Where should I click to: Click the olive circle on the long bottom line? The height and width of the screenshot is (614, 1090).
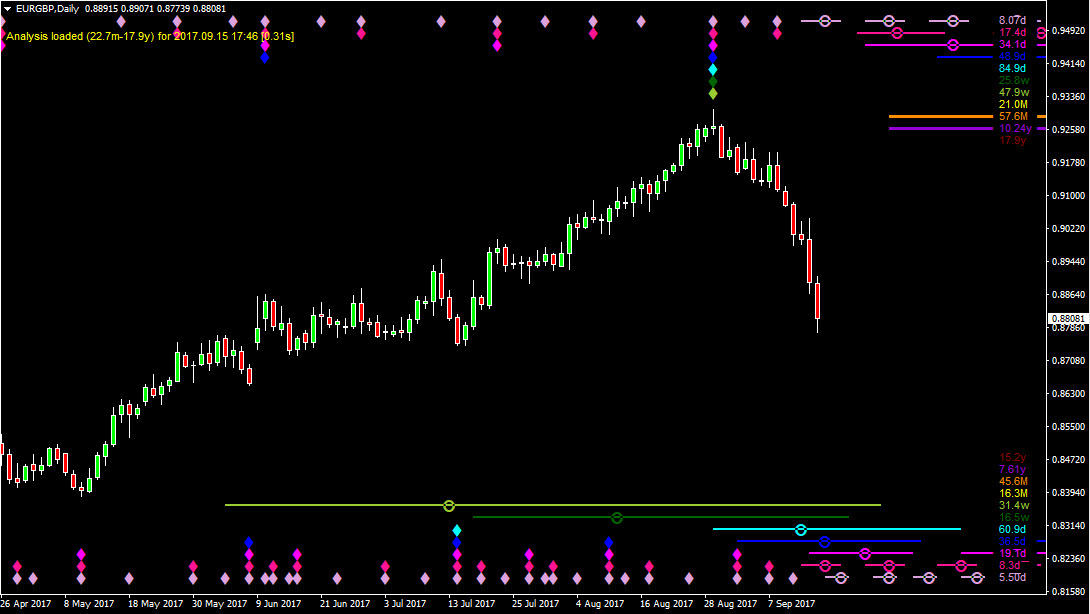point(449,505)
